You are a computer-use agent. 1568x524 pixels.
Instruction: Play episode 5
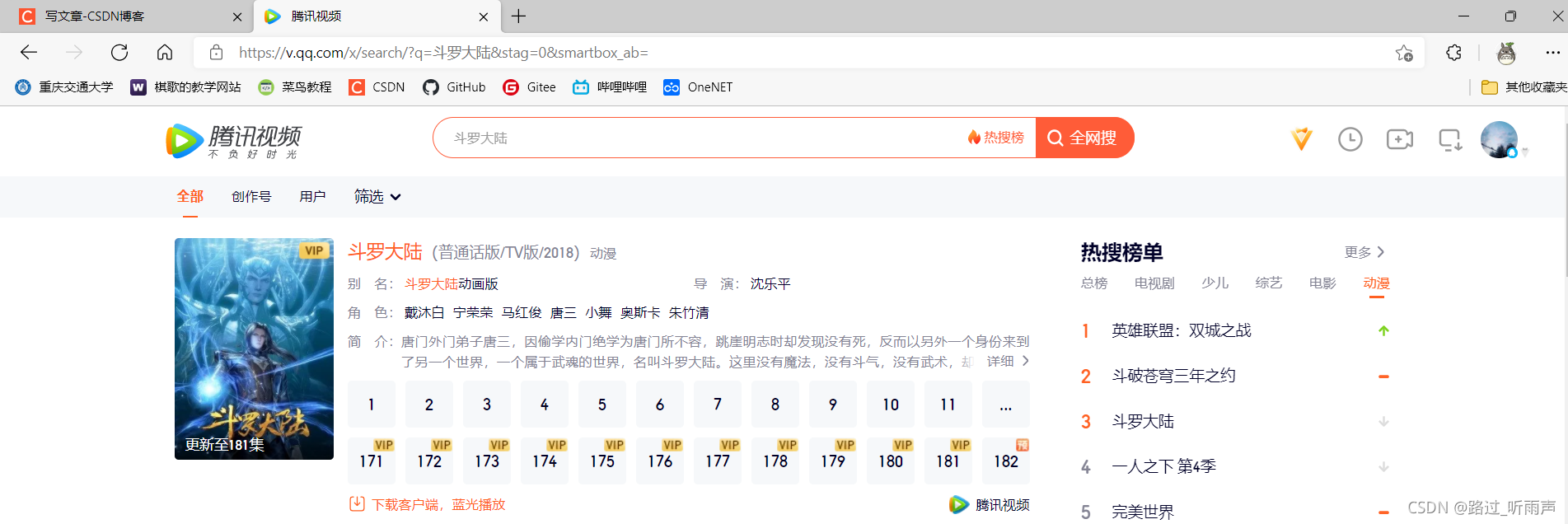[x=602, y=405]
